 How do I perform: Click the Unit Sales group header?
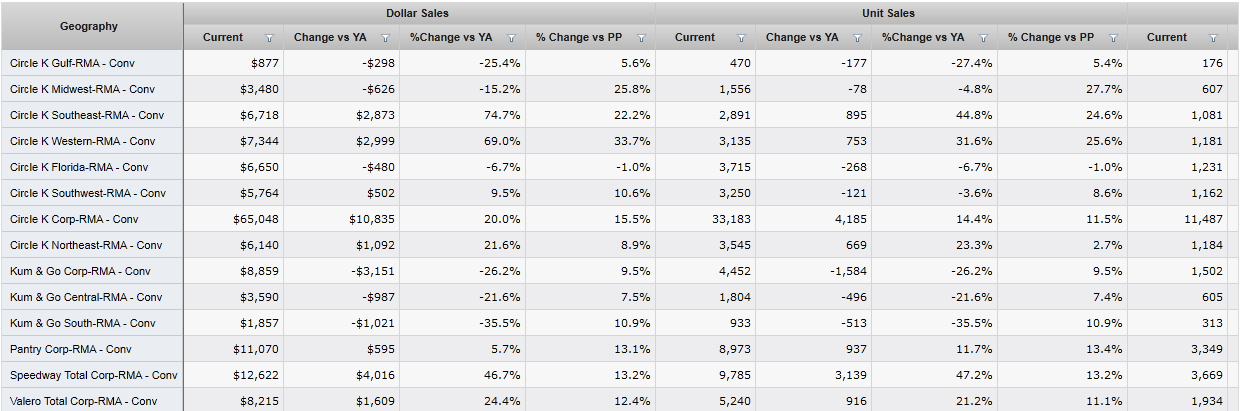tap(889, 13)
